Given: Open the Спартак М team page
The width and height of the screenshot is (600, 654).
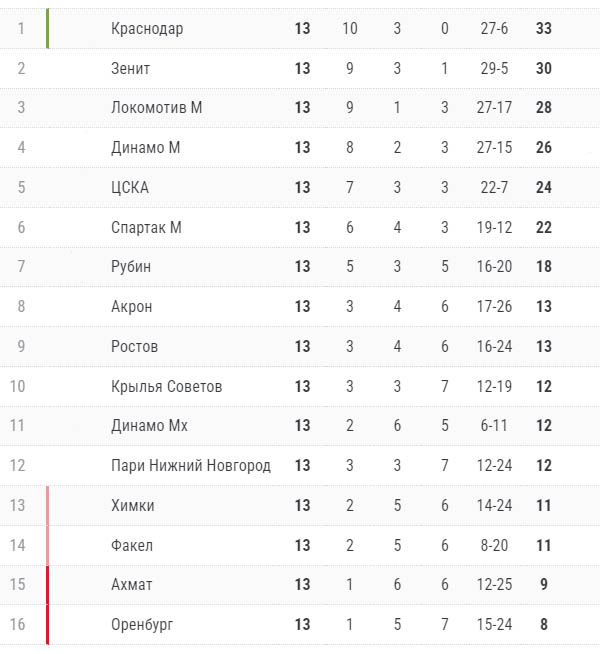Looking at the screenshot, I should 146,228.
